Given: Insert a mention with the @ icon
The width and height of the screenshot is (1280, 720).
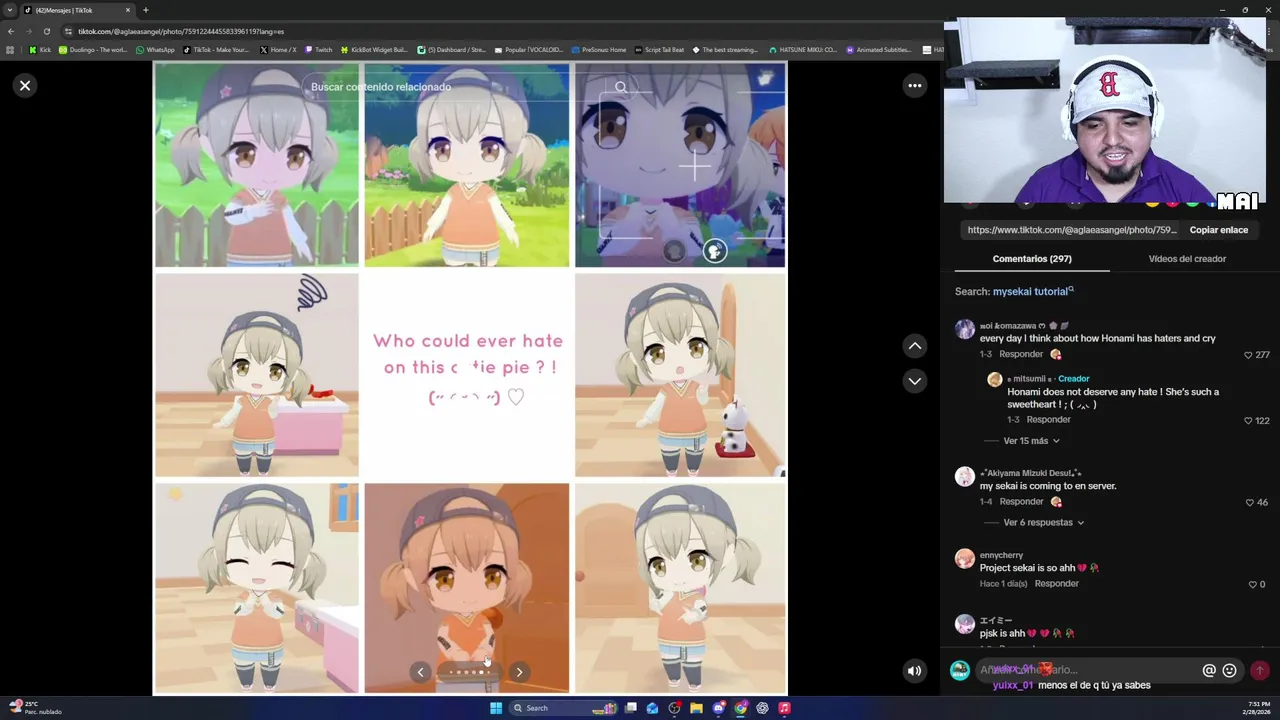Looking at the screenshot, I should pyautogui.click(x=1209, y=671).
